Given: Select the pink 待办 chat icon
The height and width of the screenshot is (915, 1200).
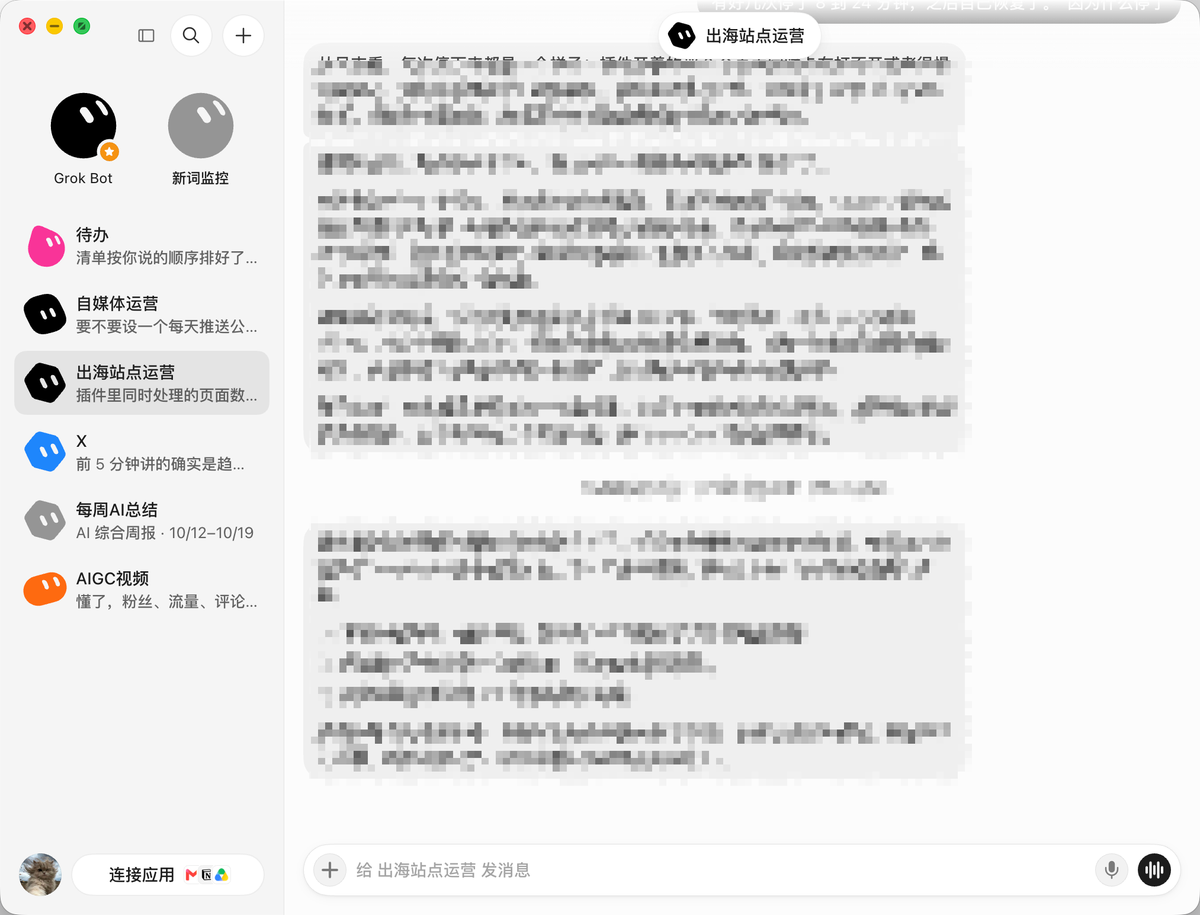Looking at the screenshot, I should pyautogui.click(x=45, y=246).
